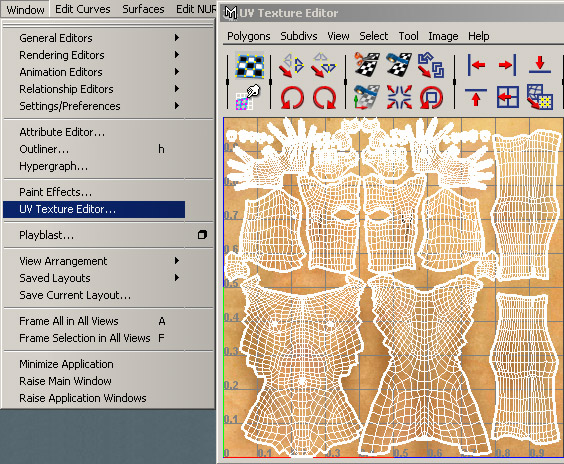Image resolution: width=564 pixels, height=464 pixels.
Task: Click the down arrow alignment icon
Action: (540, 65)
